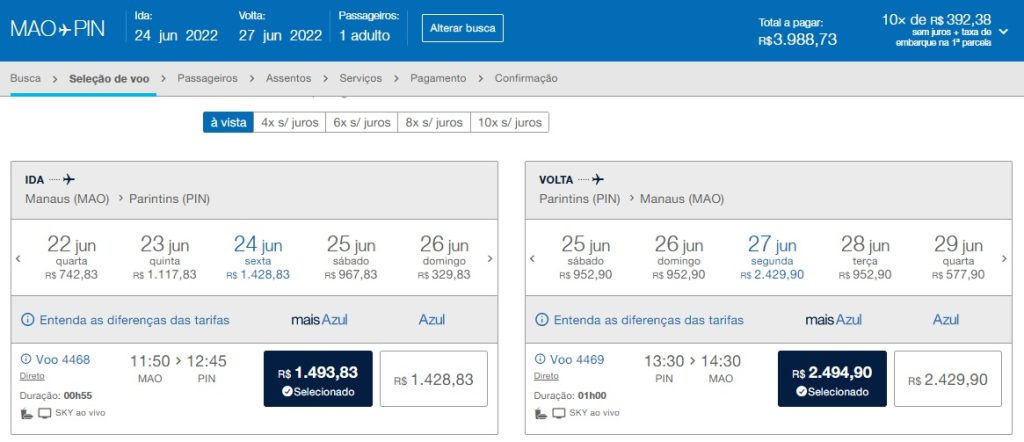Show later outbound dates with right arrow

[490, 259]
